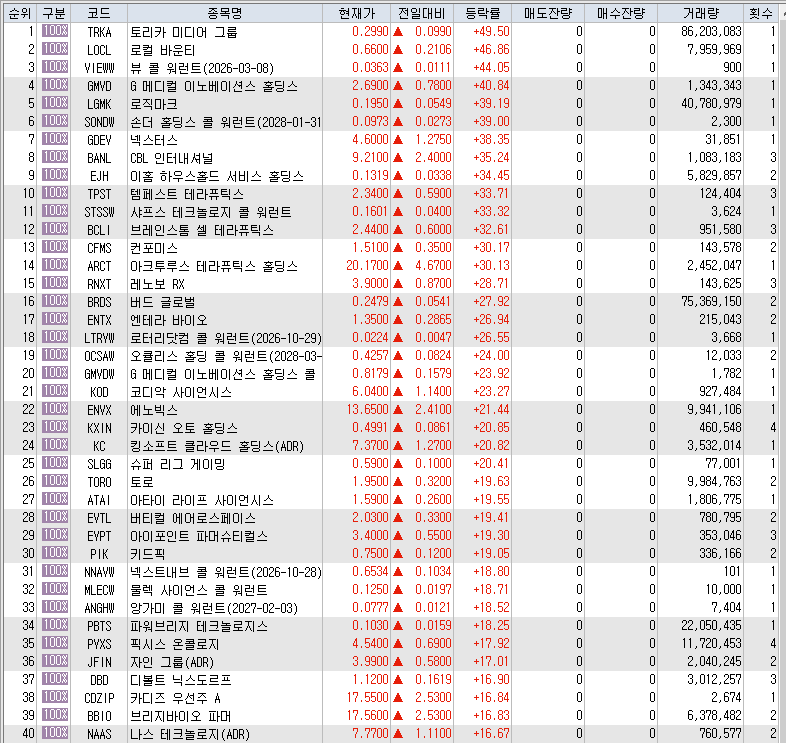This screenshot has height=743, width=786.
Task: Click the up-arrow icon in SLGG row
Action: (x=398, y=463)
